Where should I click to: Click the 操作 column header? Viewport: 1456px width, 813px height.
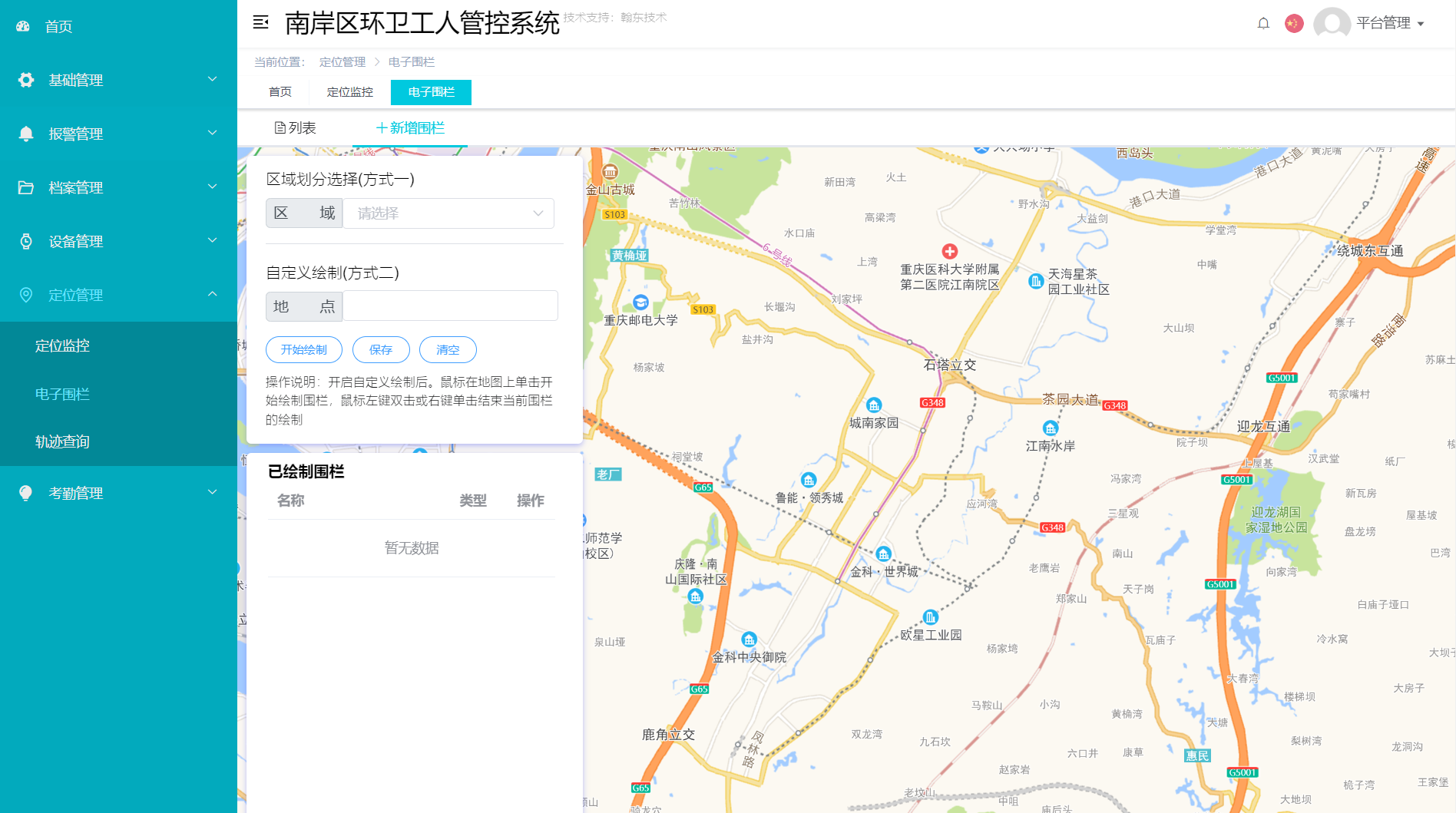click(x=531, y=501)
